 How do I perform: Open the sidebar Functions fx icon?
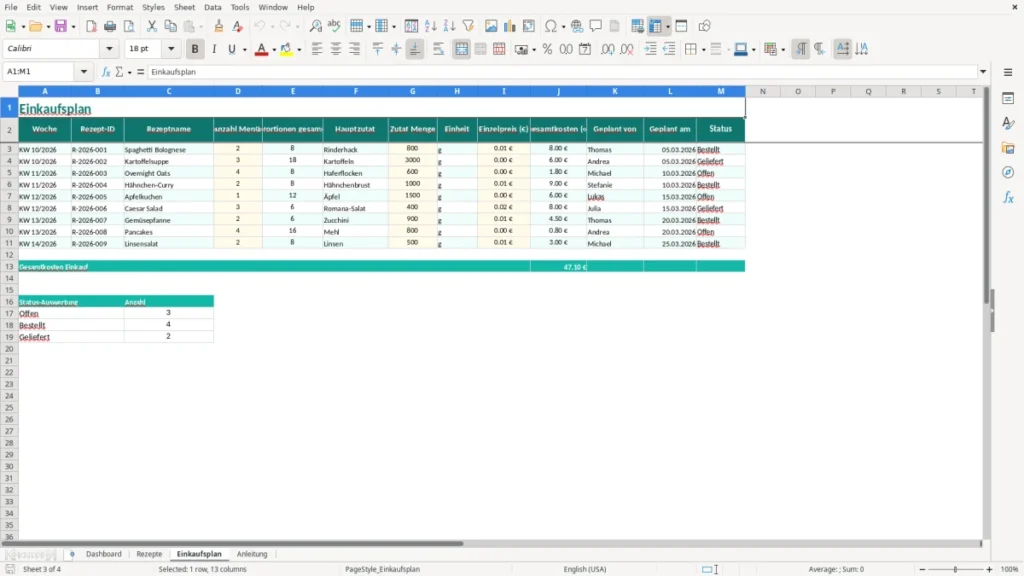[1008, 197]
